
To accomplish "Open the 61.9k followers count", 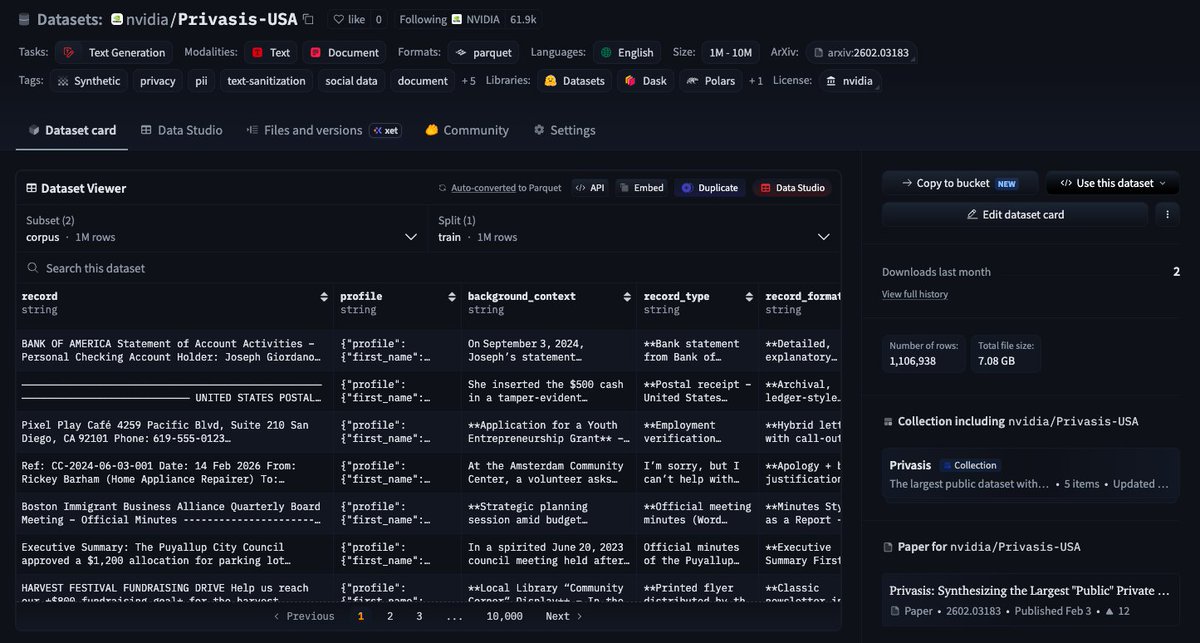I will click(x=523, y=19).
